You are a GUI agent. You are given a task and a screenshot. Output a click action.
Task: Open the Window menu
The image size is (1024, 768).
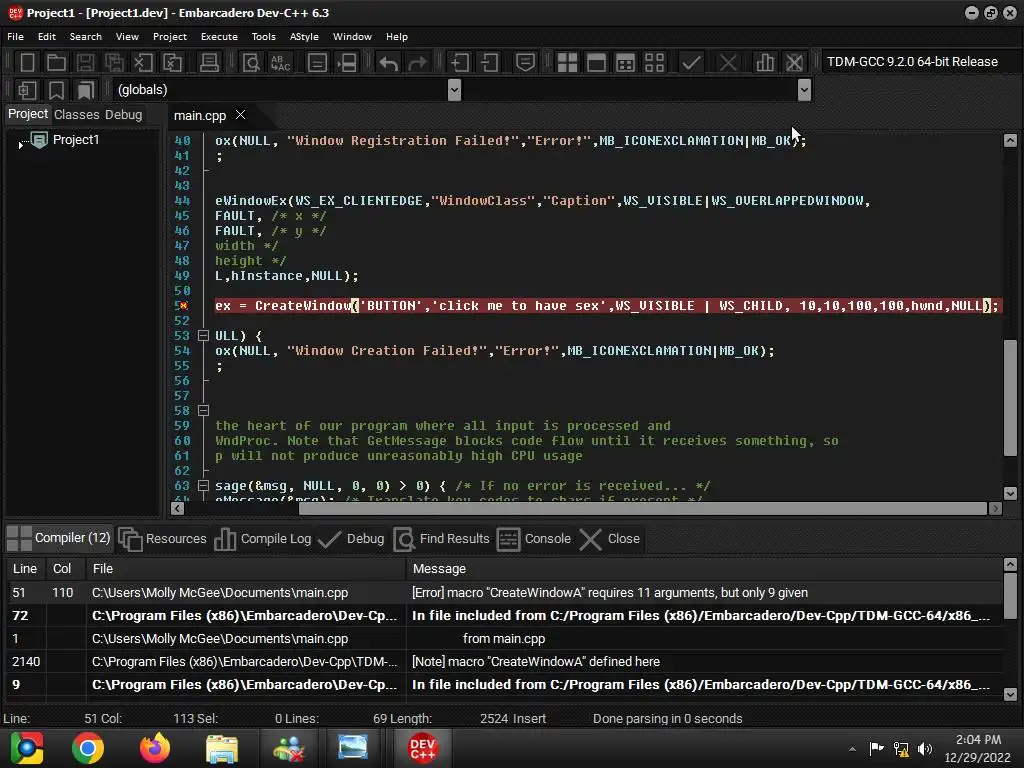click(x=352, y=37)
